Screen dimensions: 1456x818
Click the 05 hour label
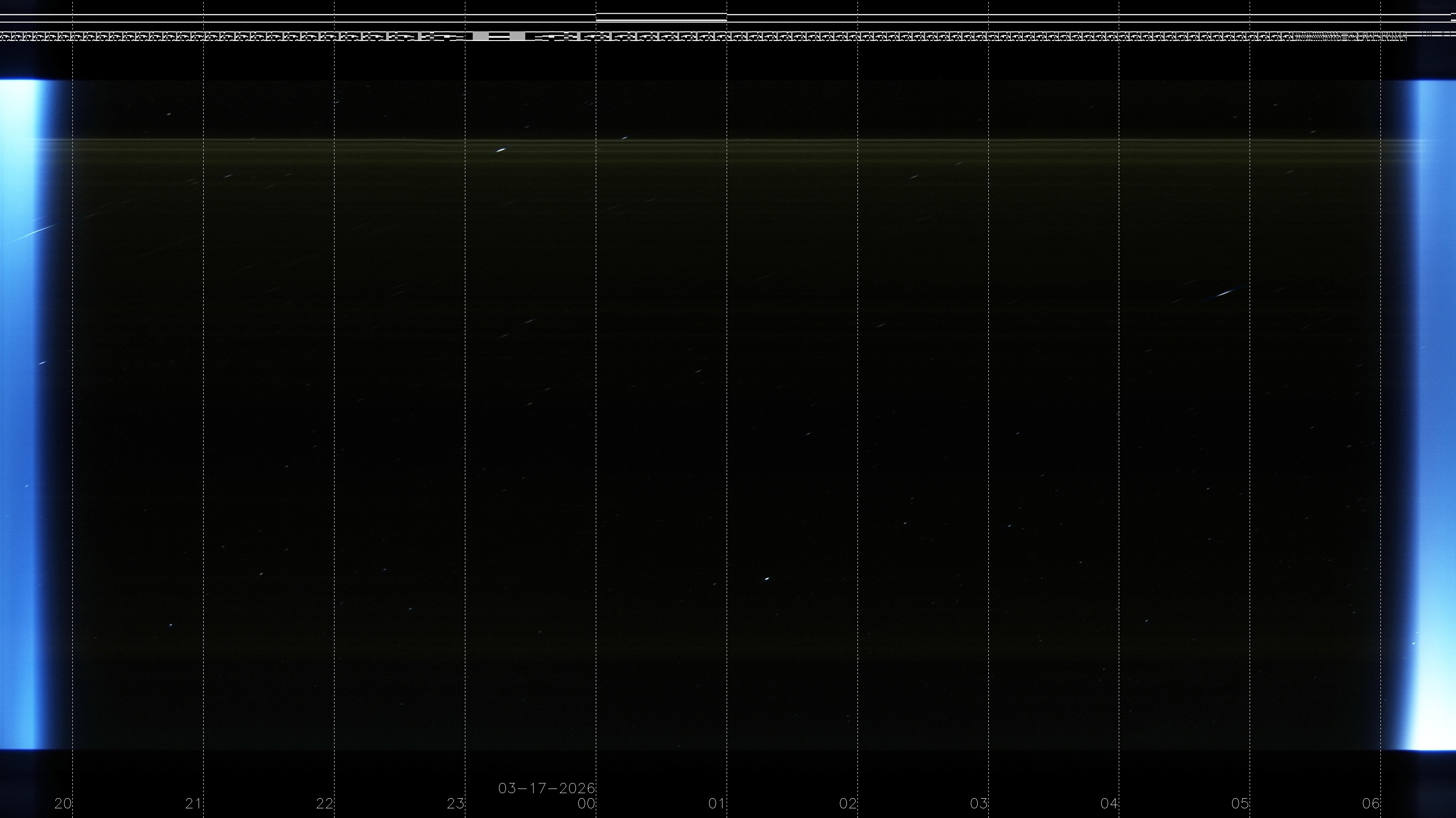[1240, 803]
